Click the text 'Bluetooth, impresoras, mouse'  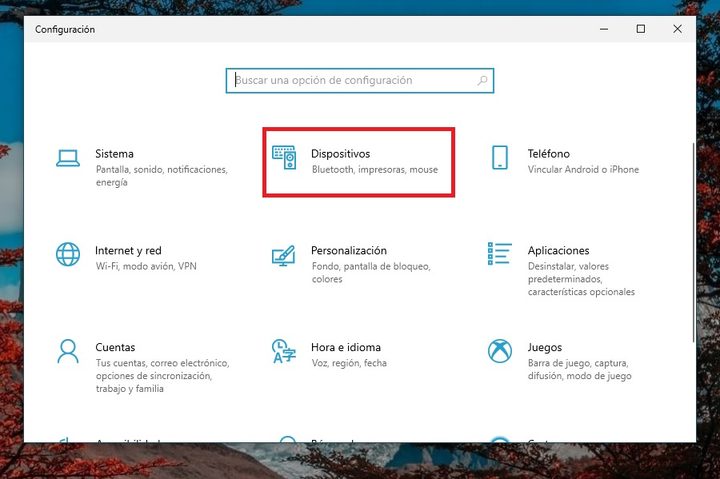coord(375,169)
